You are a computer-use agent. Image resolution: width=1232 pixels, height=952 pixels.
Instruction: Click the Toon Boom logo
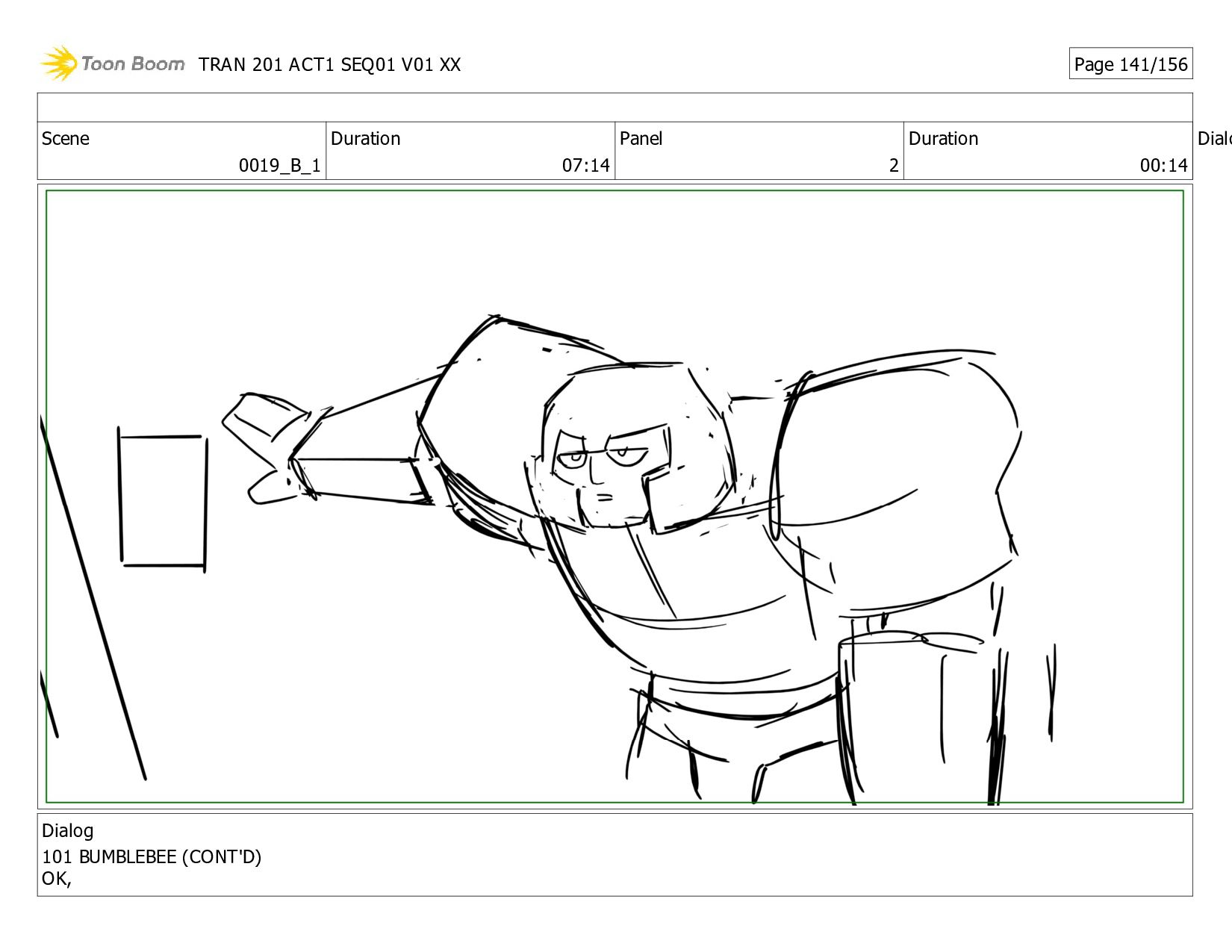112,63
